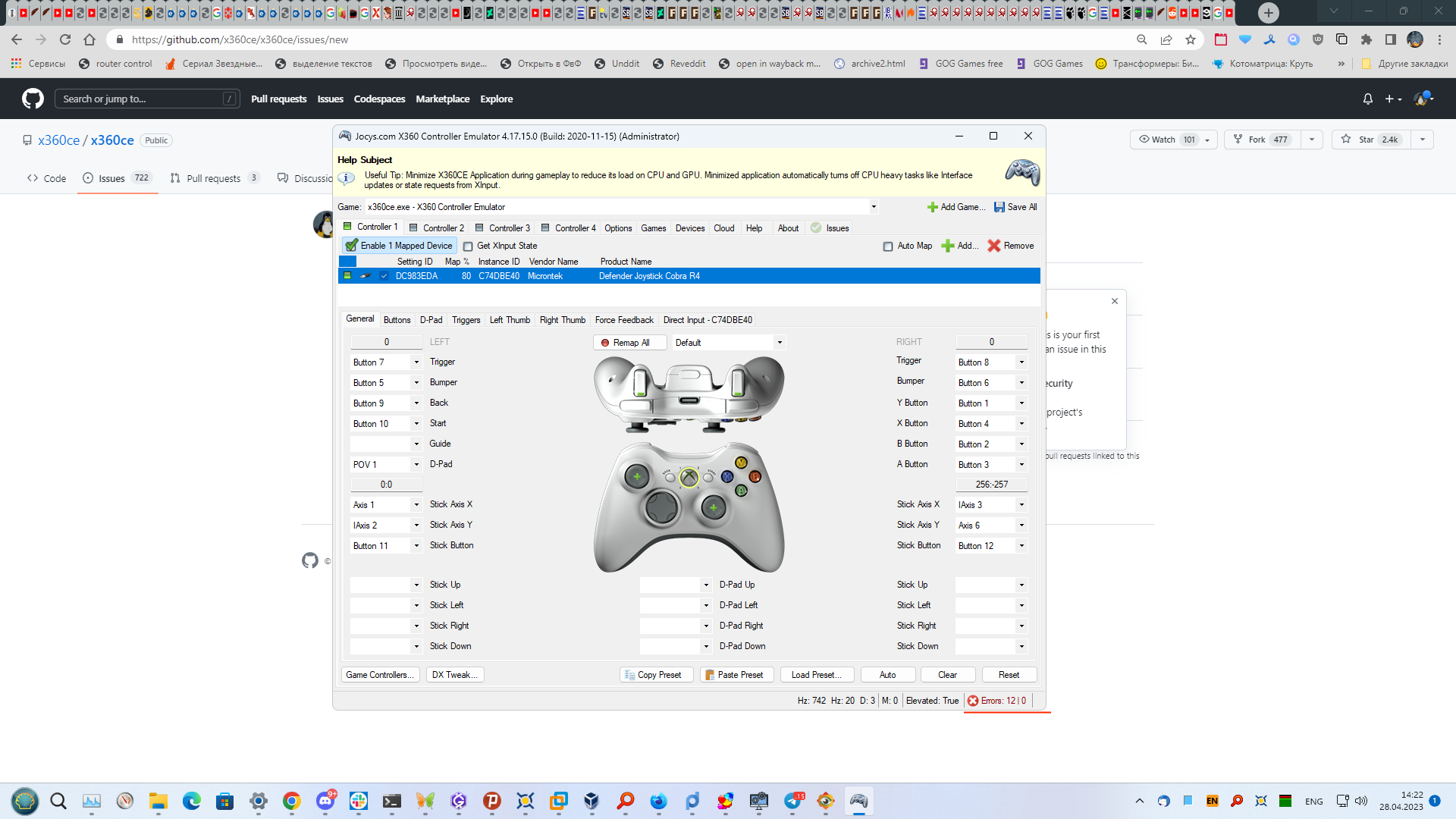
Task: Open the Game selection dropdown
Action: (x=873, y=206)
